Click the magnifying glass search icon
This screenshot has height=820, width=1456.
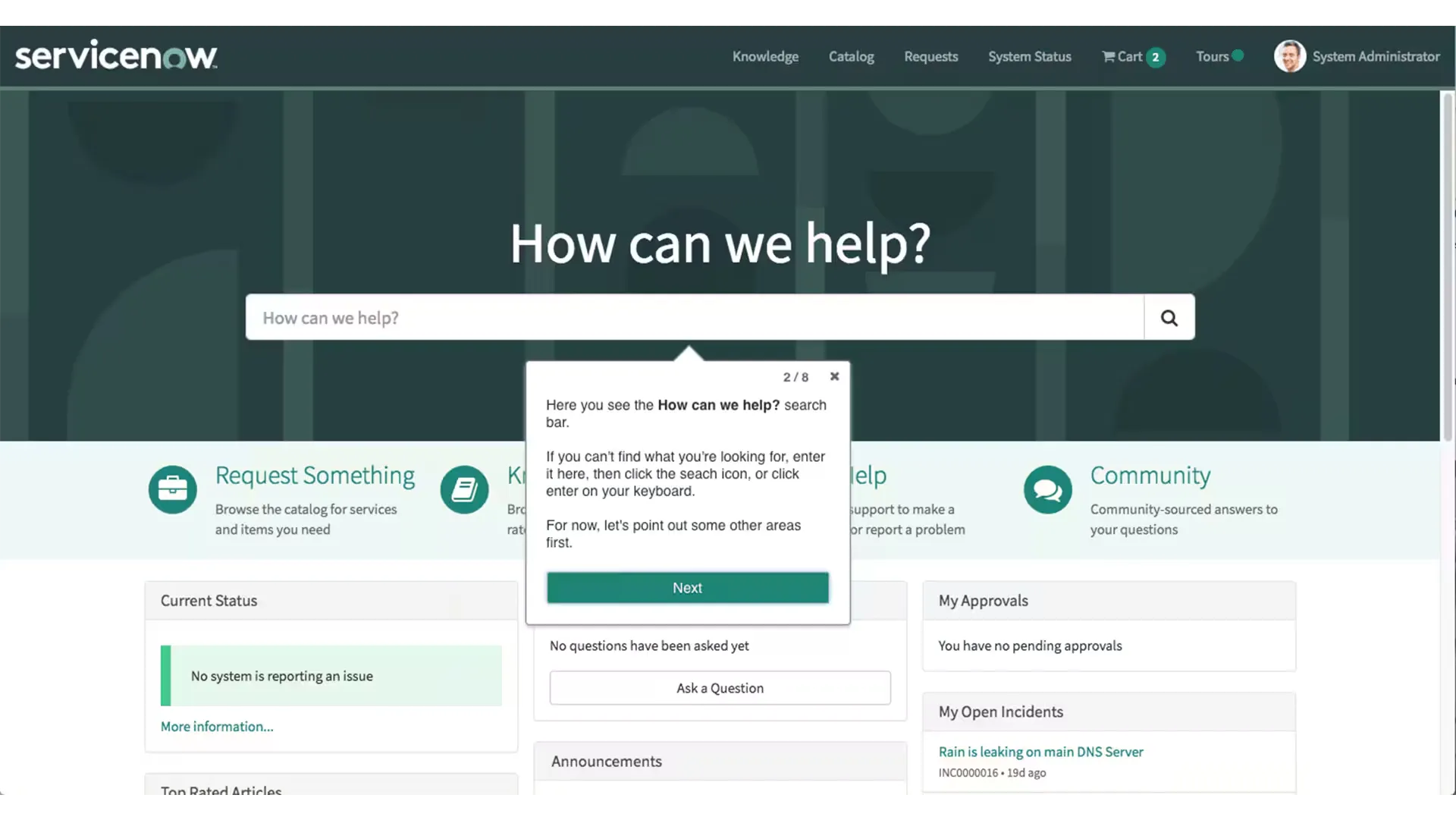pyautogui.click(x=1169, y=318)
